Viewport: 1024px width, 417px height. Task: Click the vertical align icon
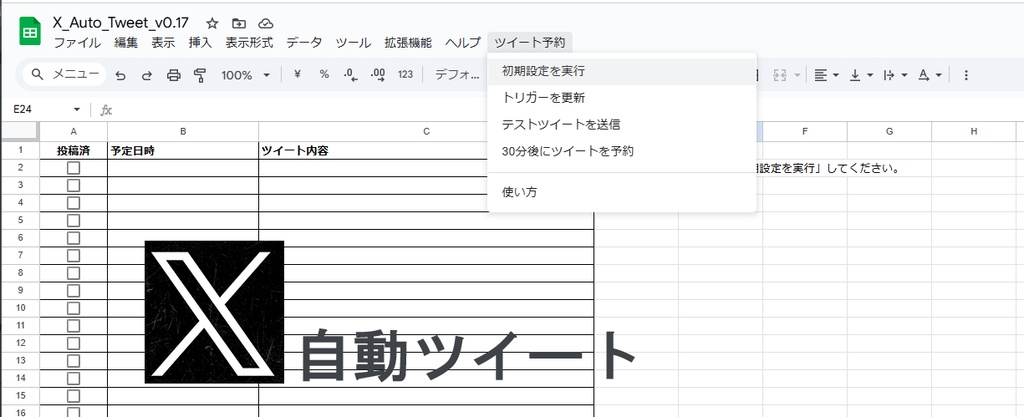tap(855, 75)
